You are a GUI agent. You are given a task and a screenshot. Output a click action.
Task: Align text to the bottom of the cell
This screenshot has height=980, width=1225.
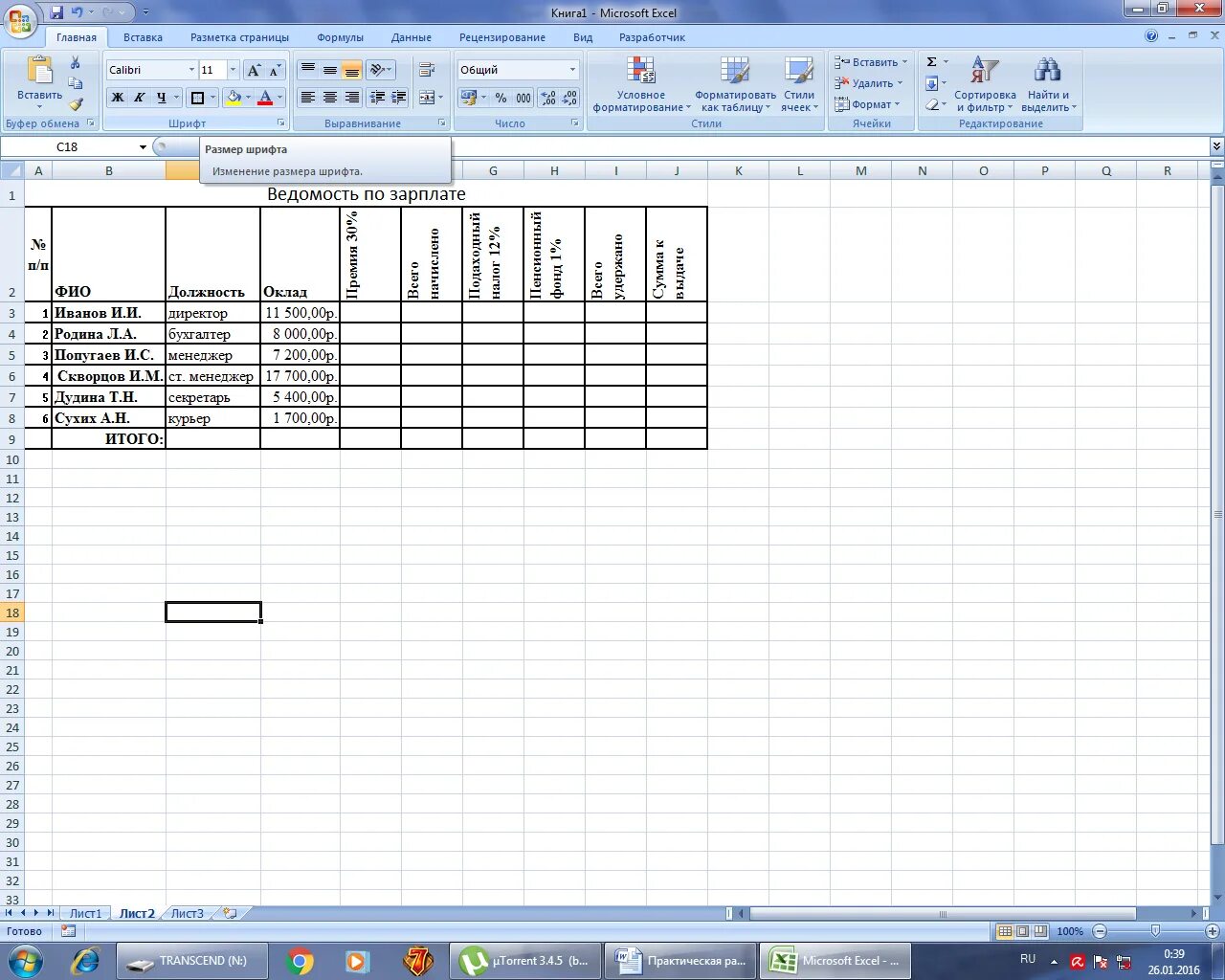point(351,70)
